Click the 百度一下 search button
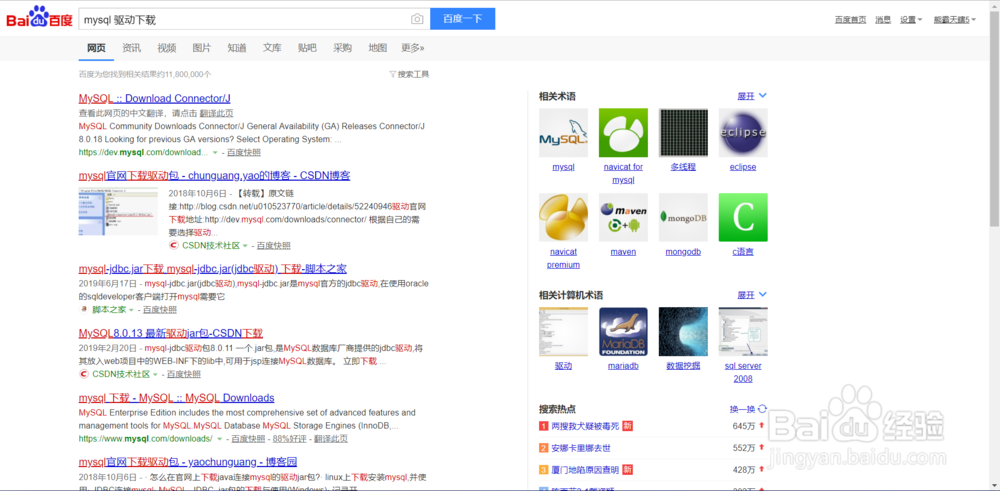This screenshot has height=491, width=1000. (462, 19)
